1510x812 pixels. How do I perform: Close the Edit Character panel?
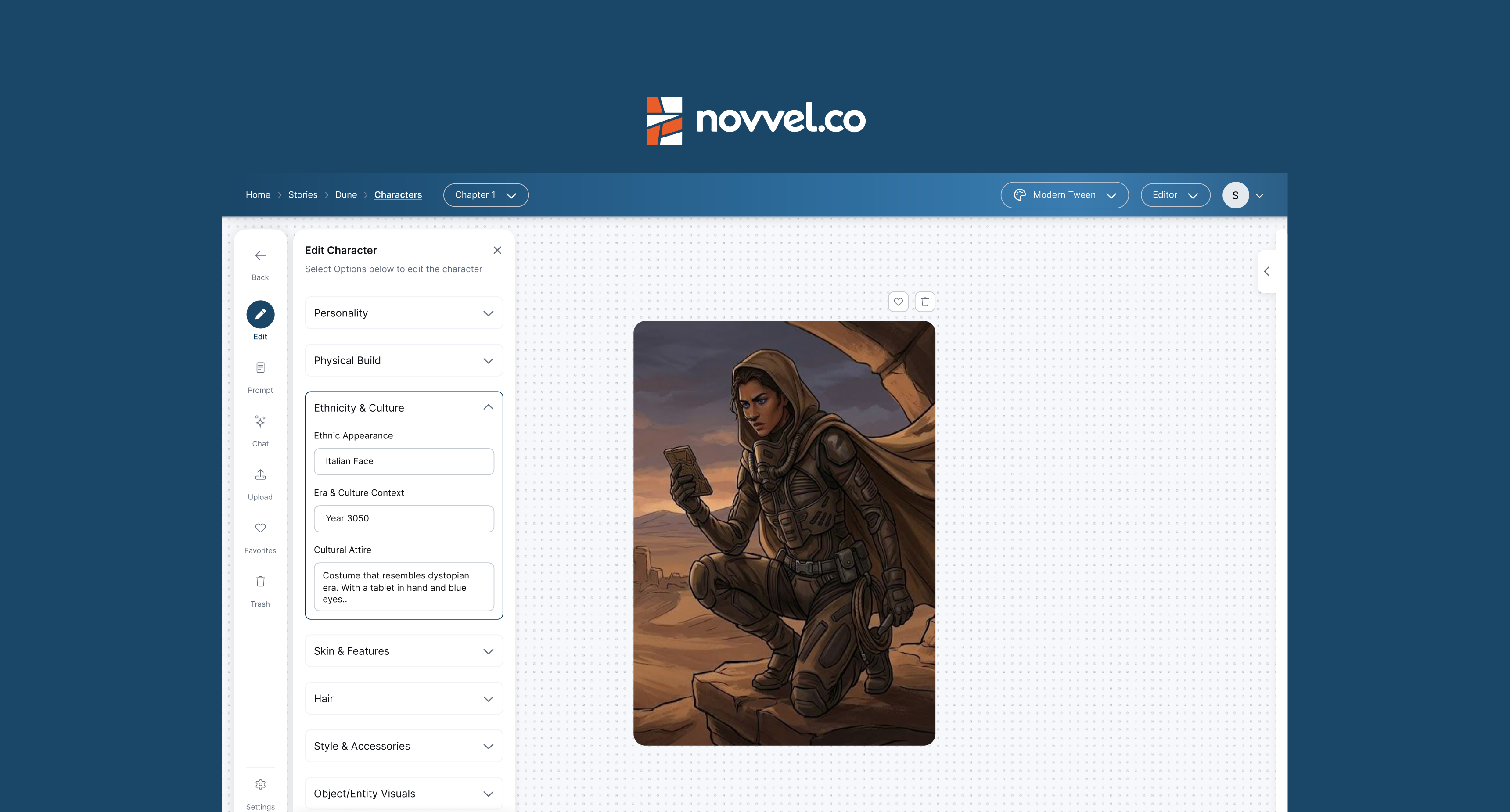click(x=497, y=250)
